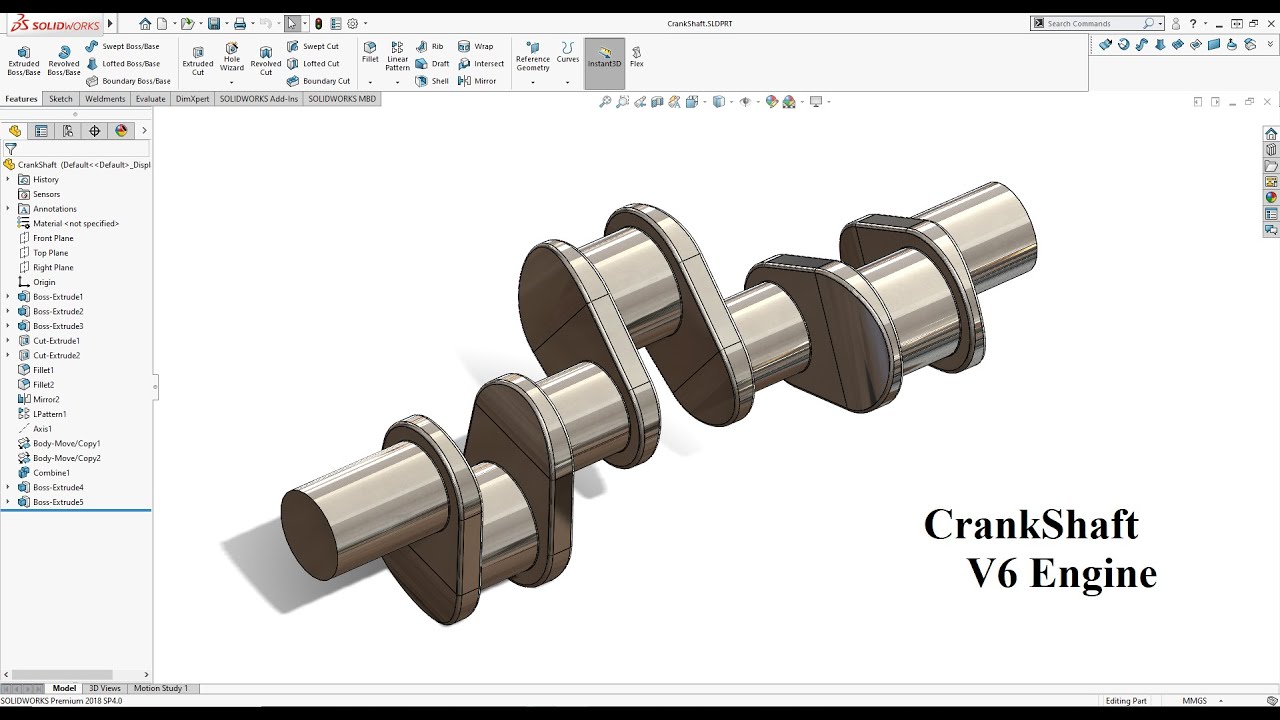Expand the History tree node
1280x720 pixels.
point(8,180)
